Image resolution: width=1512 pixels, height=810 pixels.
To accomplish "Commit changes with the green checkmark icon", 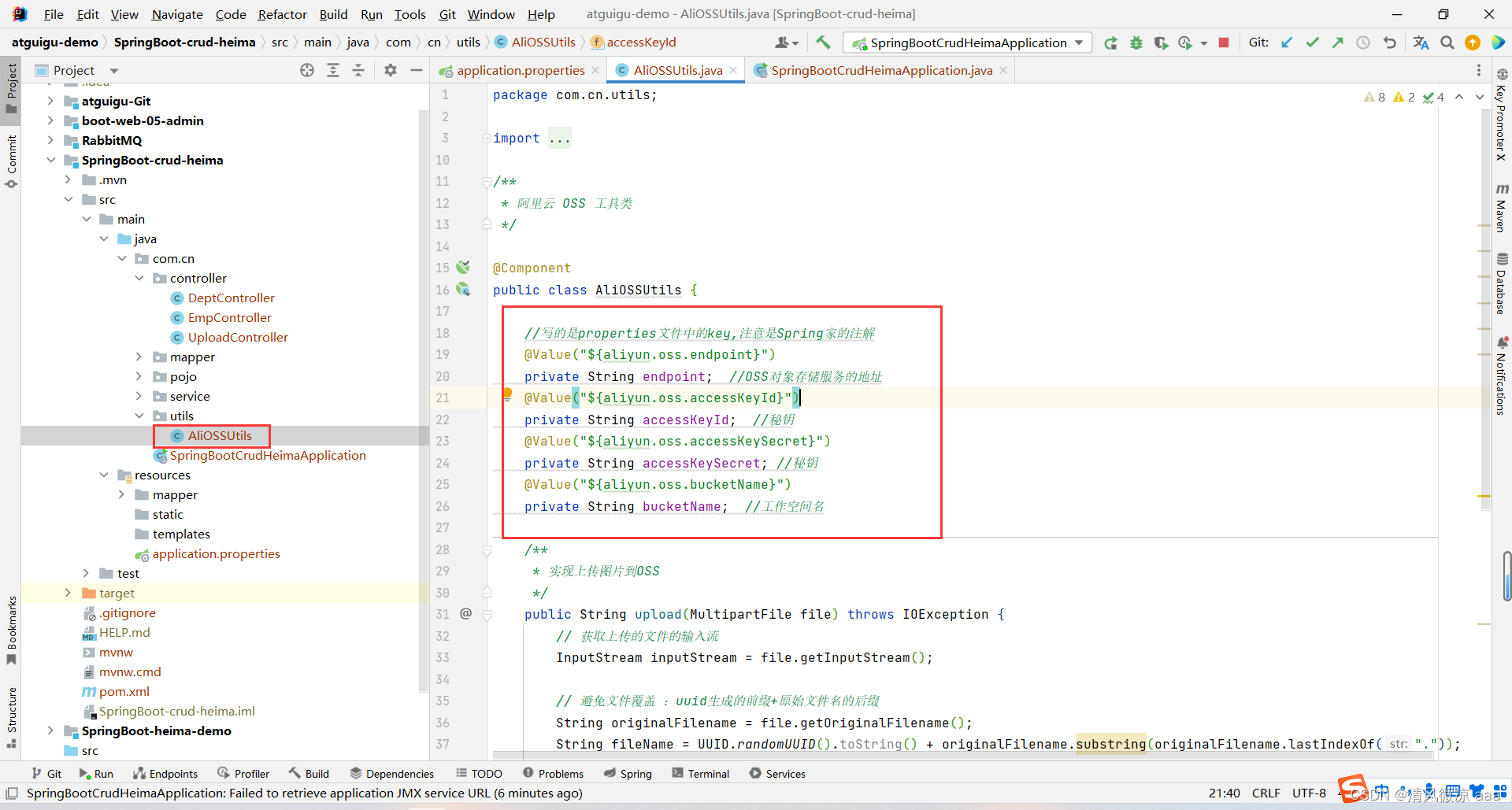I will pos(1312,43).
